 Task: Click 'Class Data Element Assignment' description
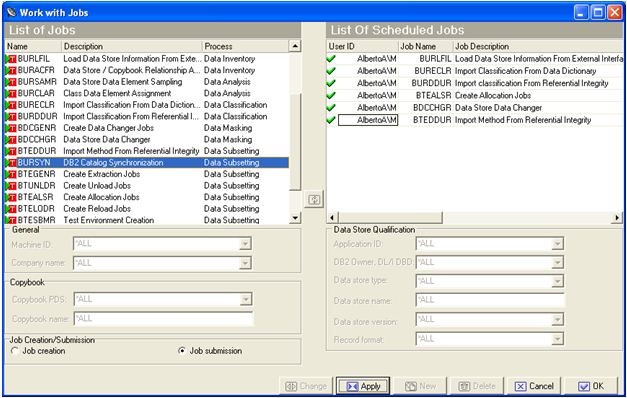(117, 94)
